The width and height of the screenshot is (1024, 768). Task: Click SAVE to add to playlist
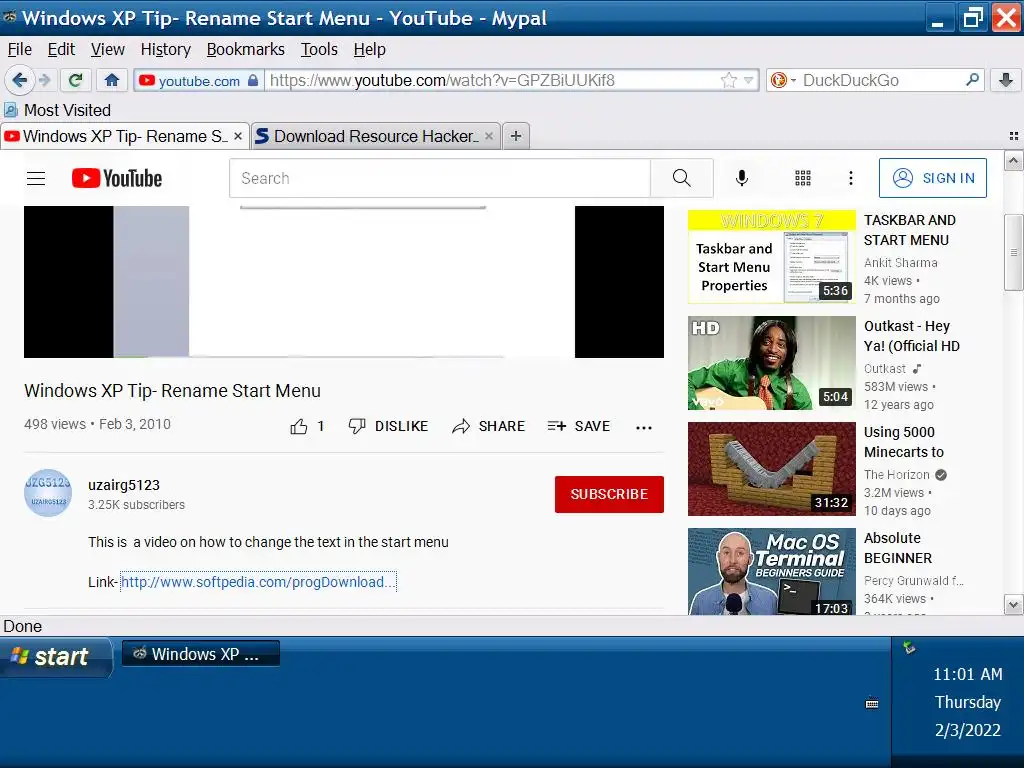pos(579,426)
